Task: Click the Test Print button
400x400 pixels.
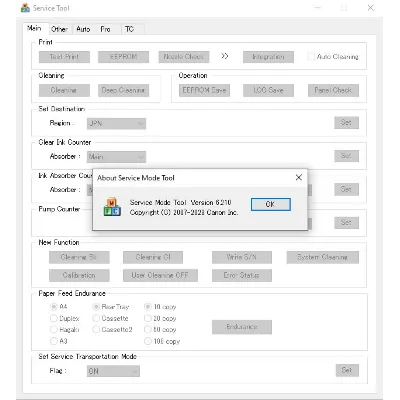Action: click(x=64, y=57)
